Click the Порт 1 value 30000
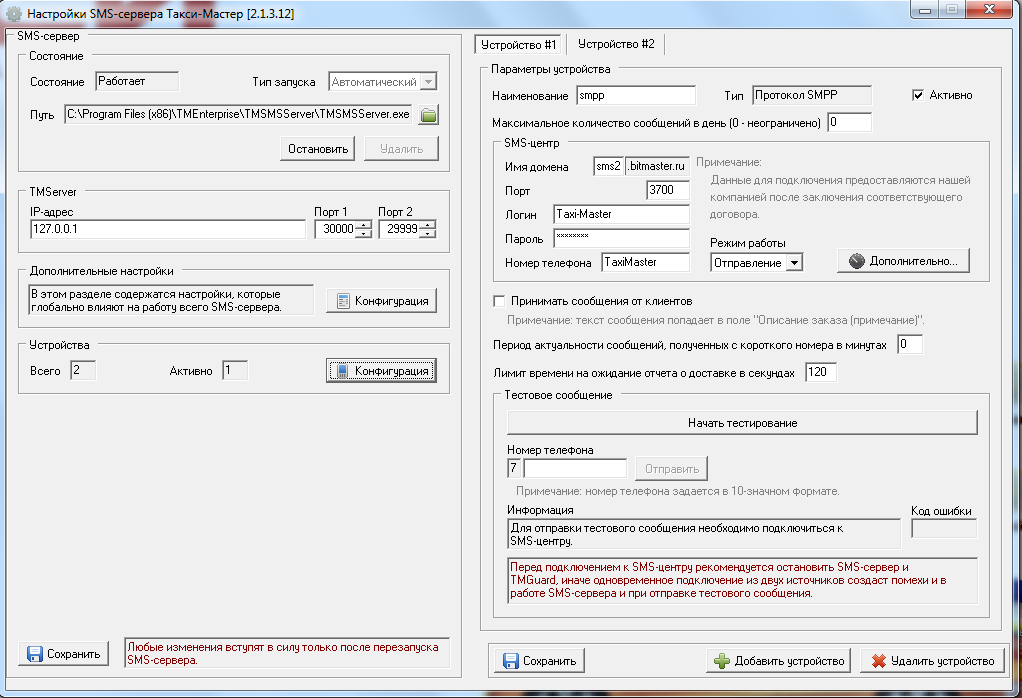Viewport: 1022px width, 698px height. click(x=336, y=229)
